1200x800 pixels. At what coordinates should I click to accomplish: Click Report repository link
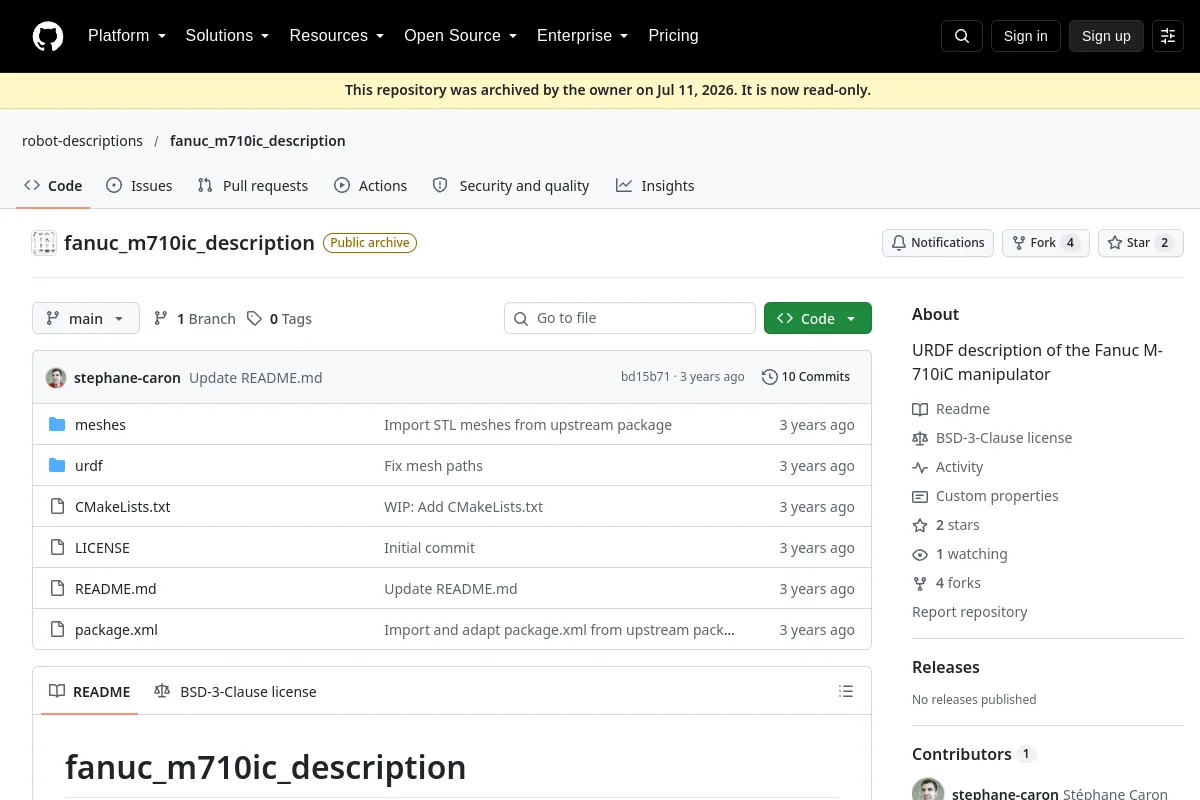pyautogui.click(x=969, y=612)
